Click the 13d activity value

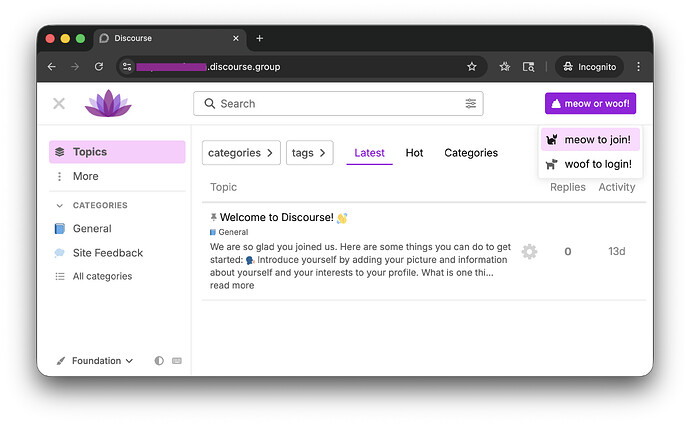617,251
